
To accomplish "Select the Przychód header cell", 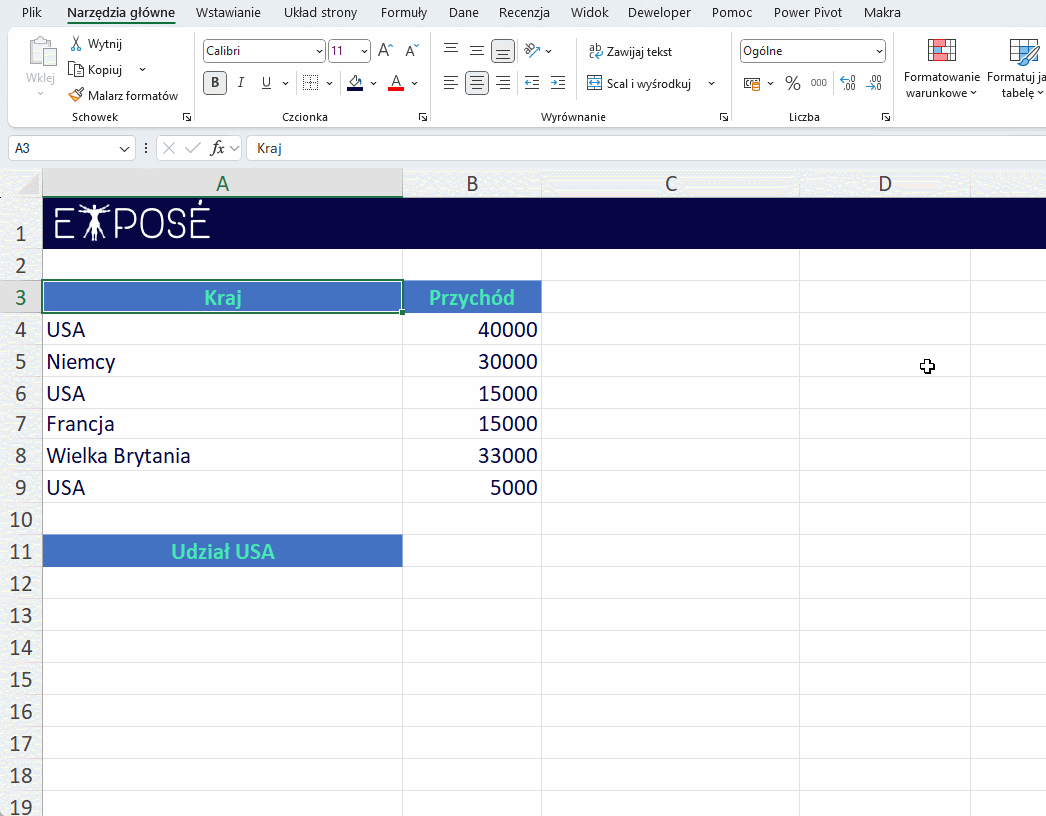I will pos(472,297).
